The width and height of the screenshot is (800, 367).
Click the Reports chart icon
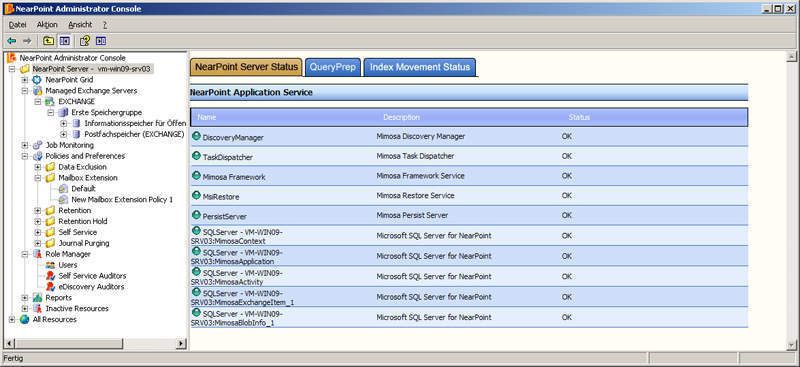point(37,298)
